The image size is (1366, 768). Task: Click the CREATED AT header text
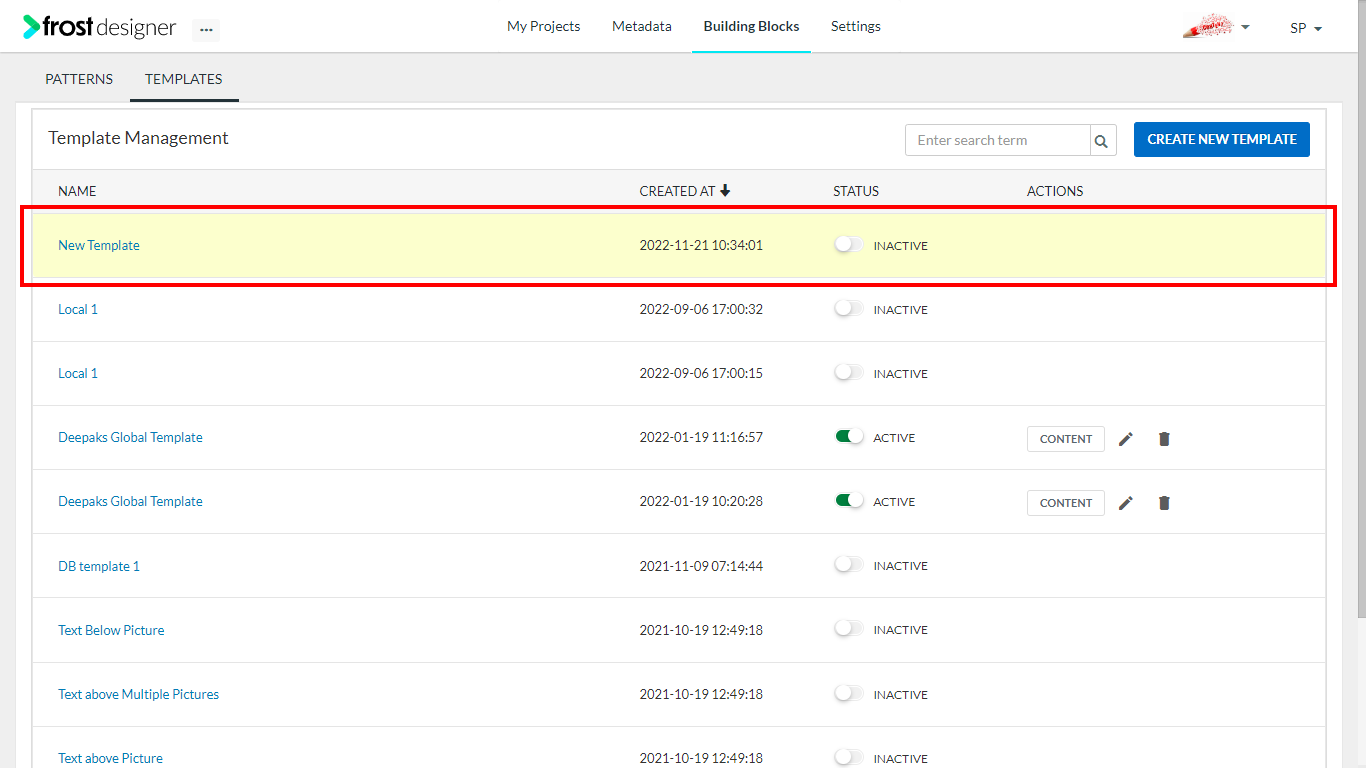point(677,191)
